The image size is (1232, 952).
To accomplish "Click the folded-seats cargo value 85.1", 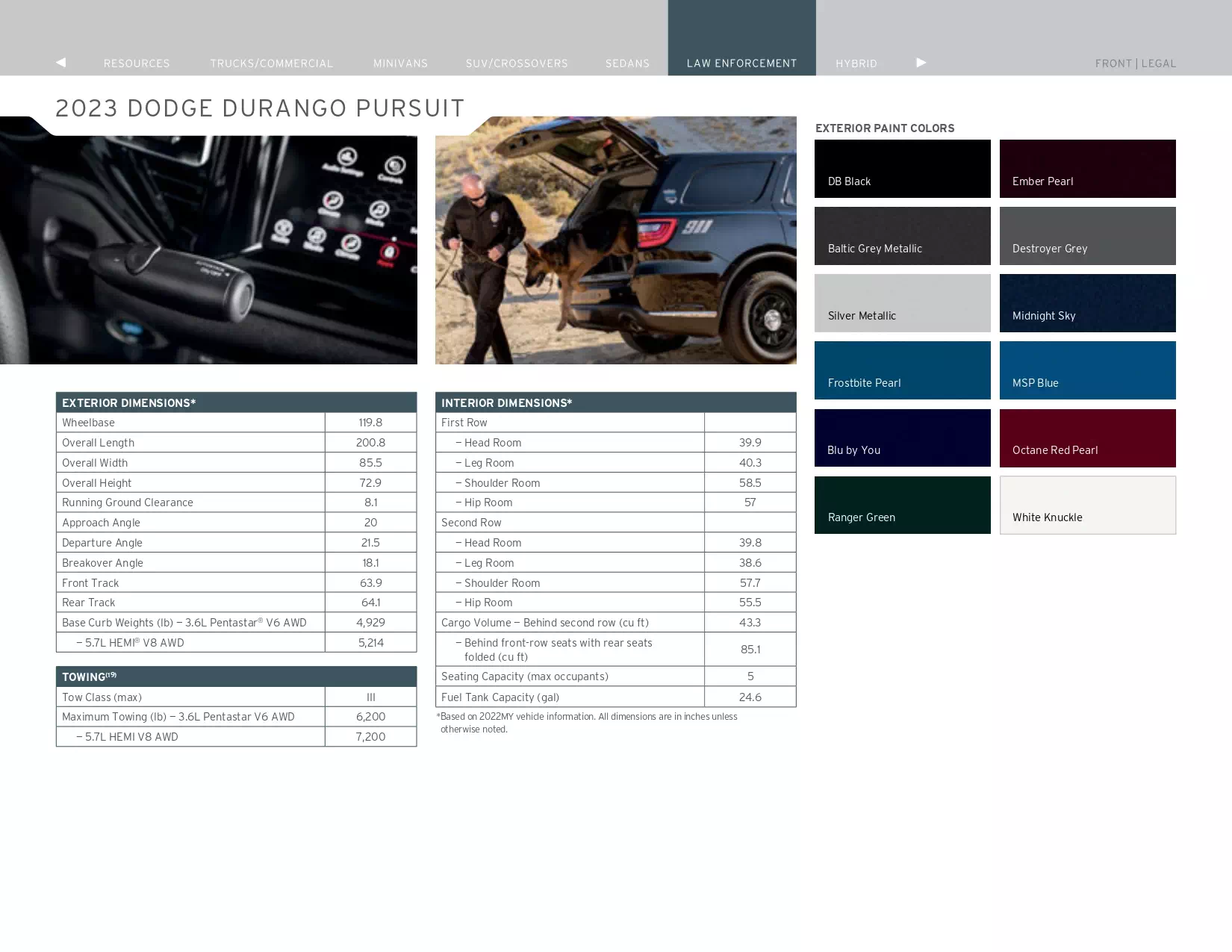I will pos(750,650).
